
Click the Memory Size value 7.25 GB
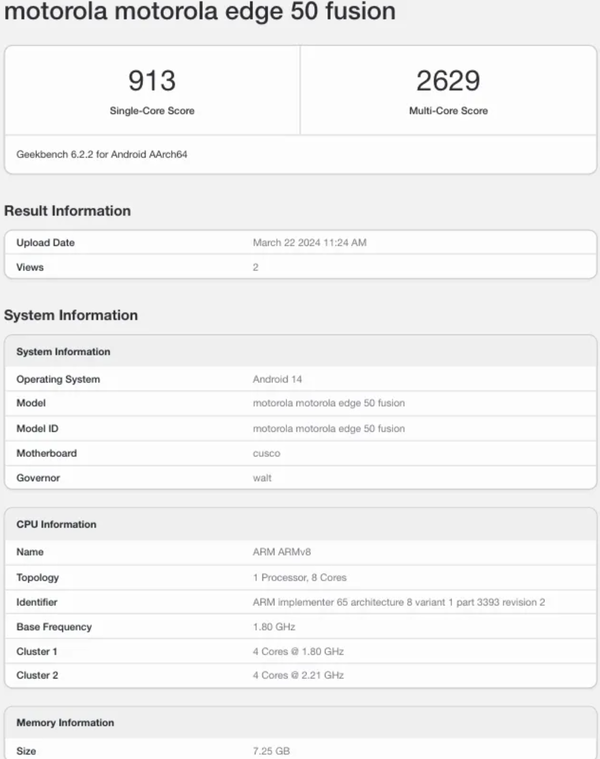coord(271,750)
